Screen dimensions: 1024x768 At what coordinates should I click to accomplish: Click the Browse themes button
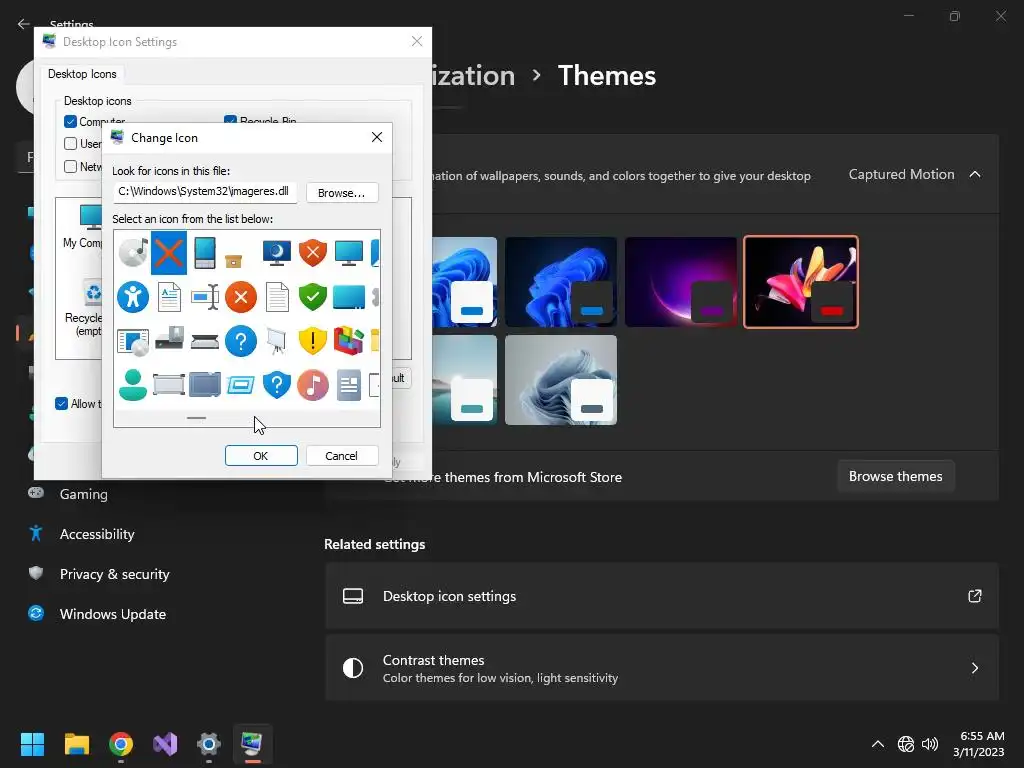[895, 476]
